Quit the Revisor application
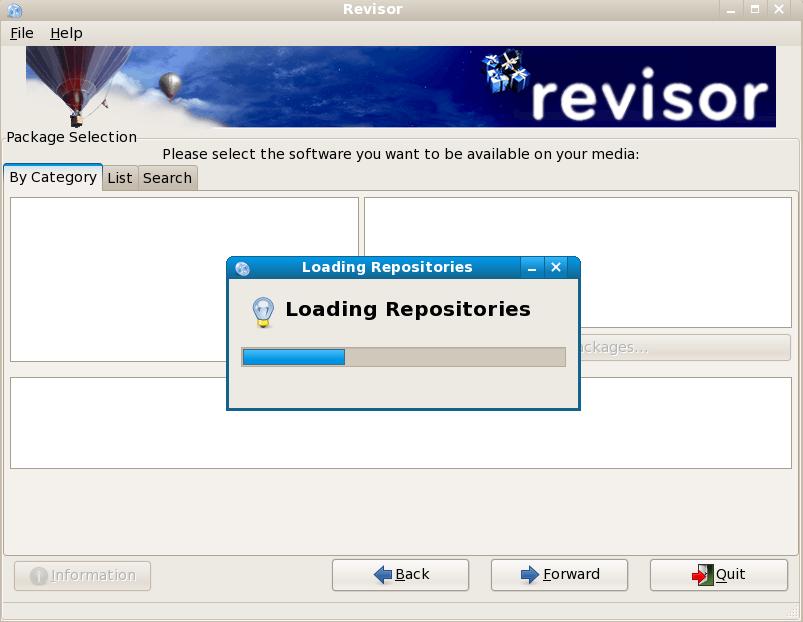 pos(719,575)
